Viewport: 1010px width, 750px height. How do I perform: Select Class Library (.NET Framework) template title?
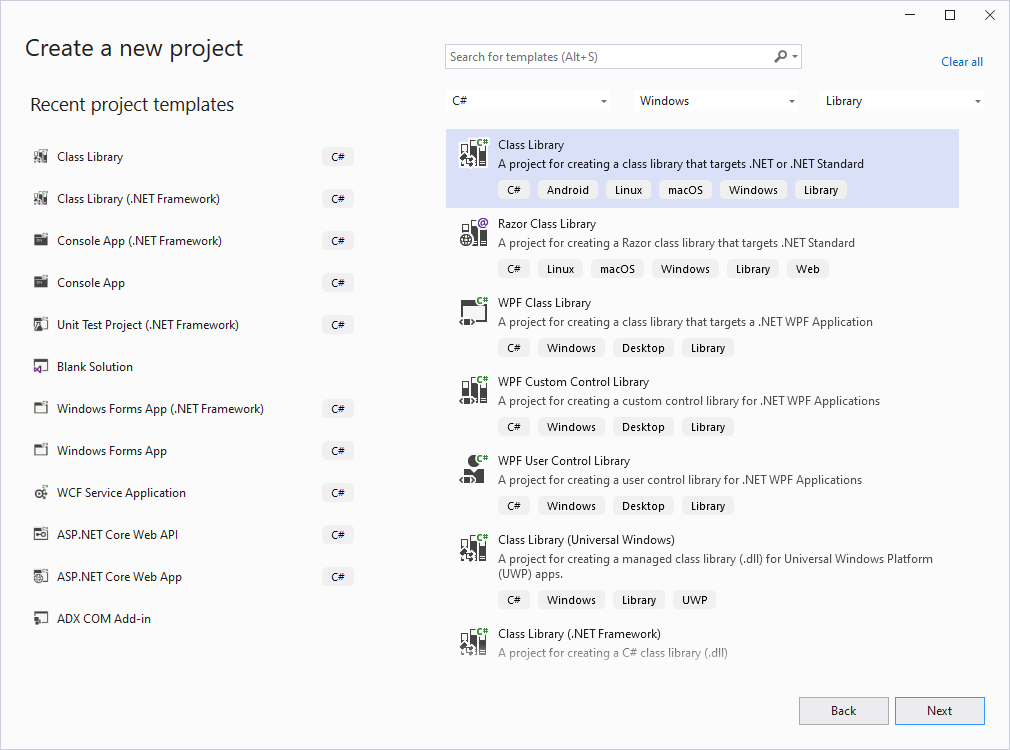pyautogui.click(x=579, y=634)
